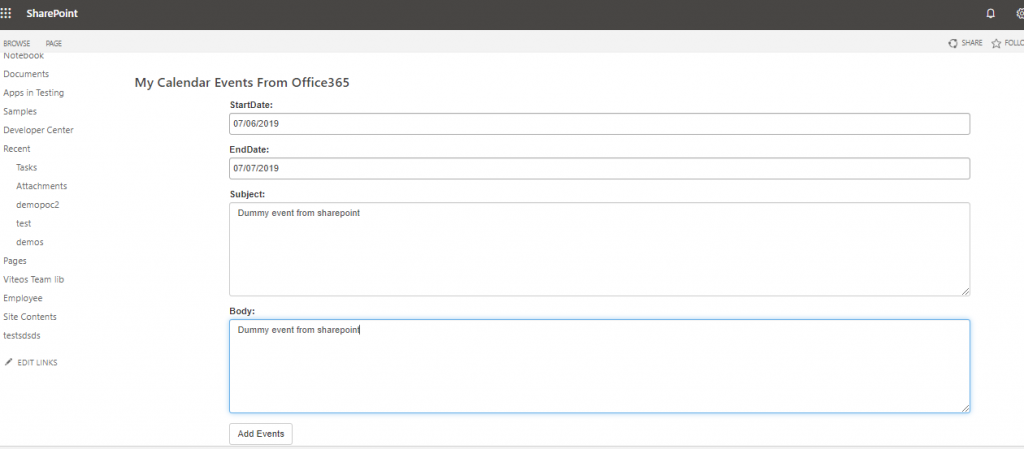Click inside the Body text area
The width and height of the screenshot is (1024, 449).
click(600, 366)
